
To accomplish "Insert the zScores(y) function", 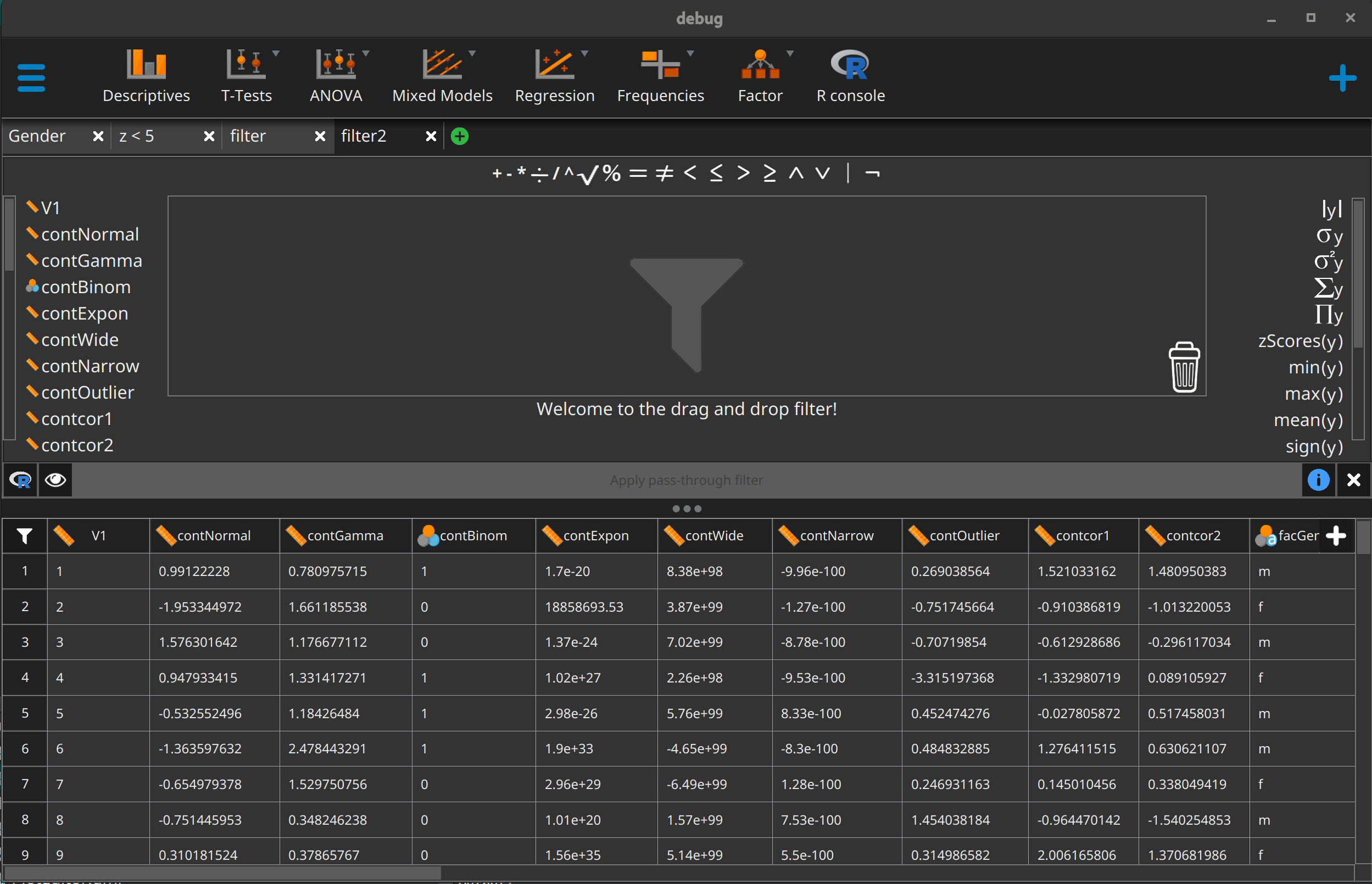I will click(x=1300, y=341).
